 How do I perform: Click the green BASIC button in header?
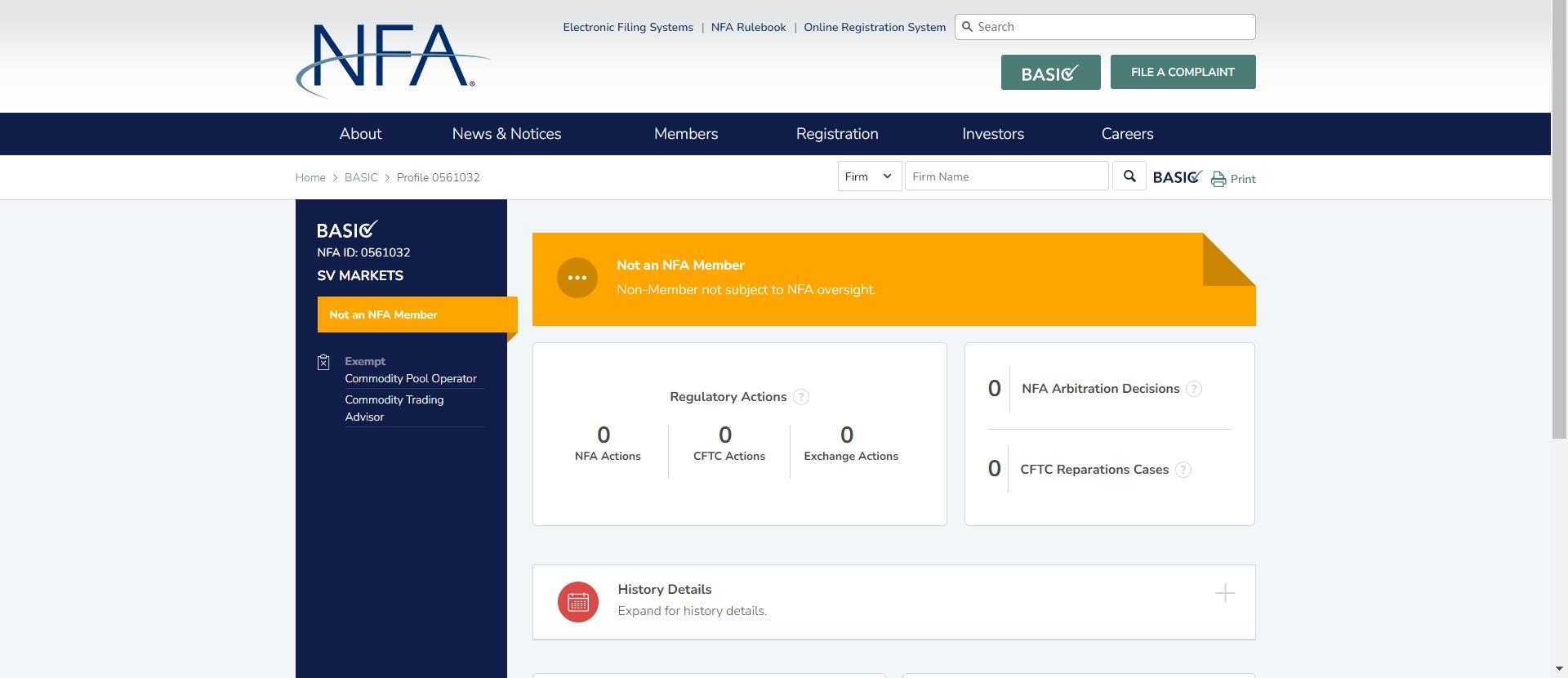pyautogui.click(x=1051, y=73)
